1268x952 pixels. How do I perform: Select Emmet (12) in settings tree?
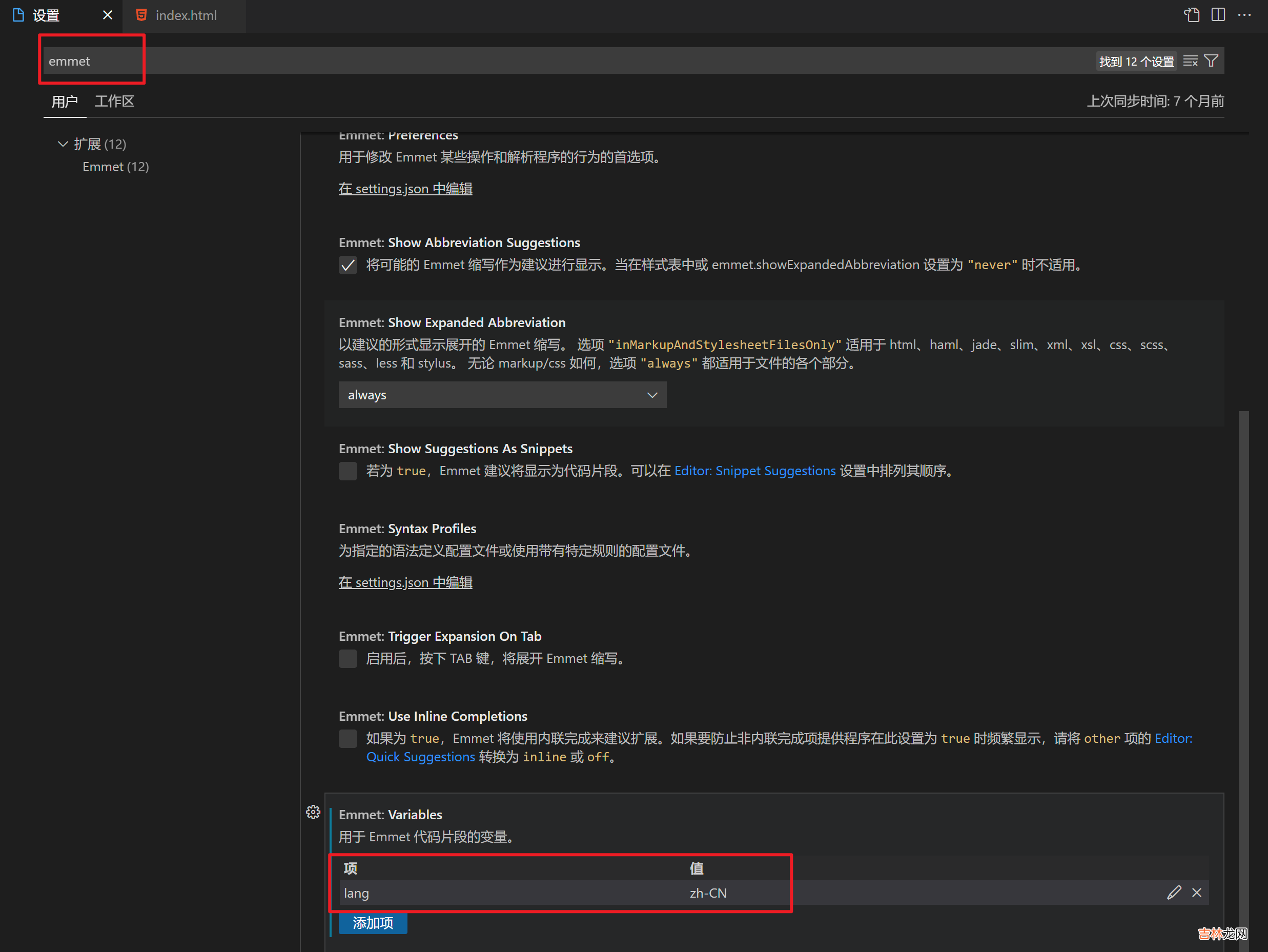115,167
